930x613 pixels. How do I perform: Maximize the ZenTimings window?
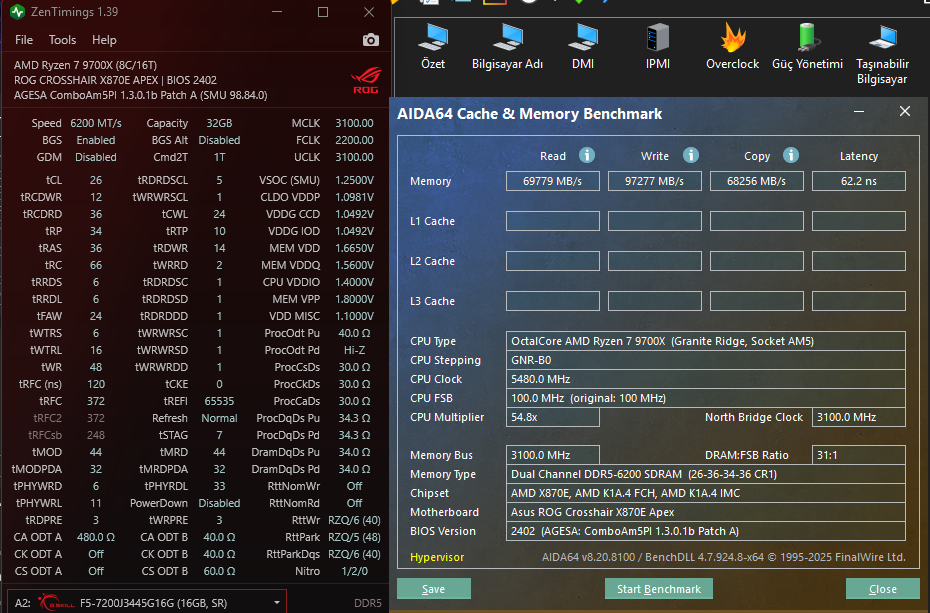(x=323, y=12)
